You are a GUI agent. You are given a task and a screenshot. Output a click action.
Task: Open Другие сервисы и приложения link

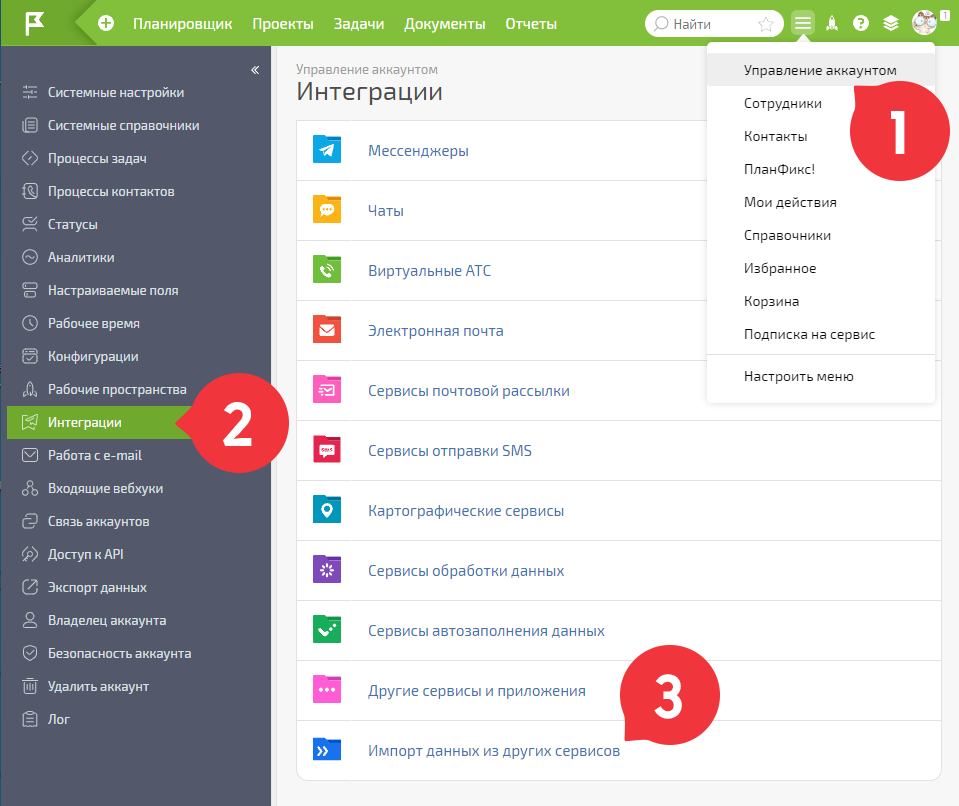pyautogui.click(x=476, y=690)
